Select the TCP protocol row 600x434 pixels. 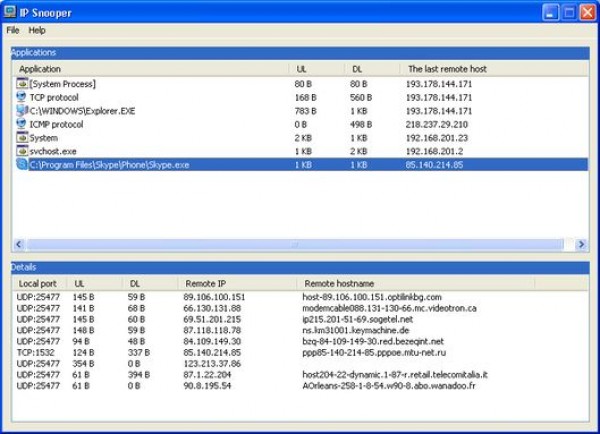pos(300,97)
